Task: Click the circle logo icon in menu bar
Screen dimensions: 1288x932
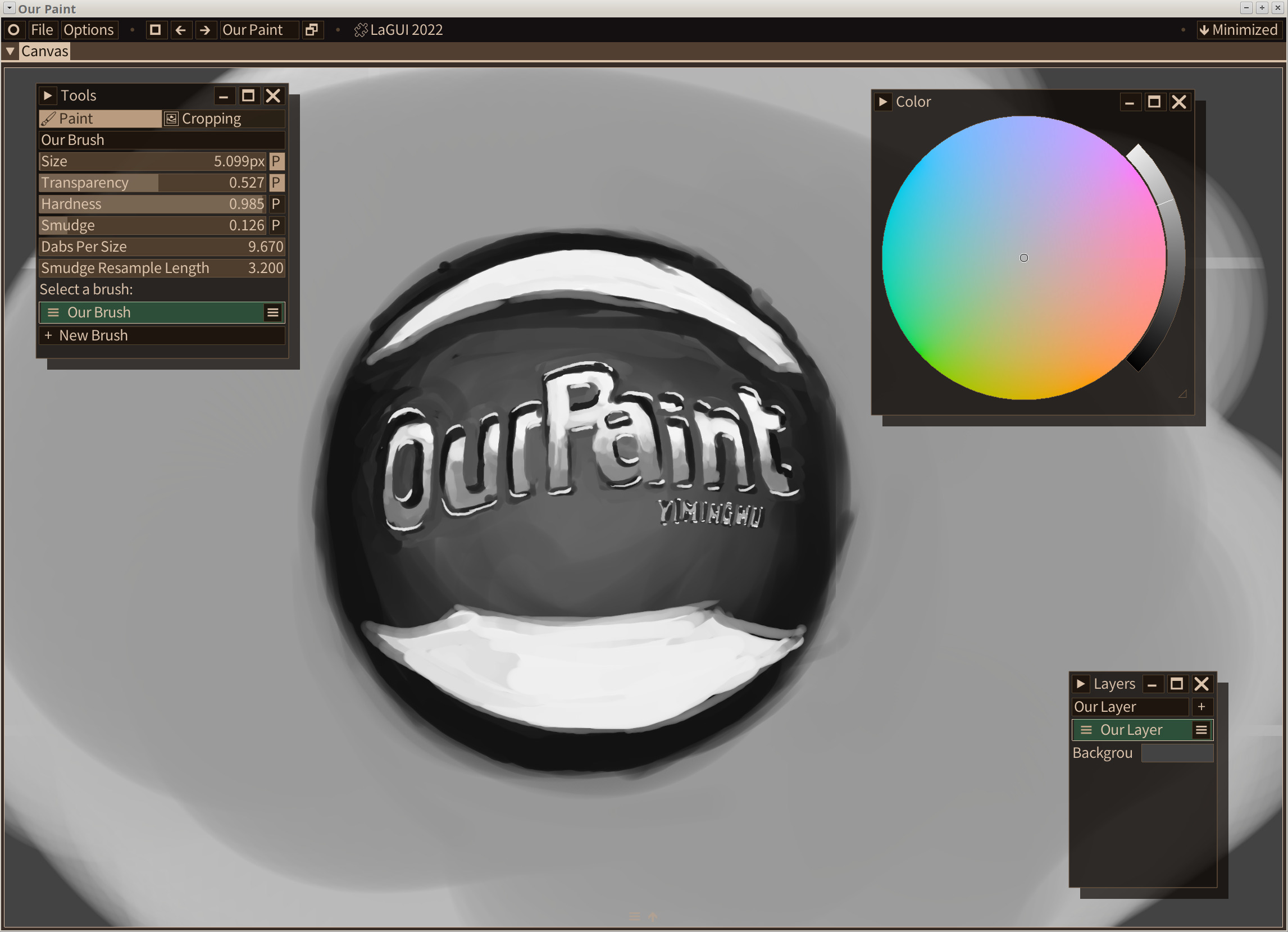Action: 13,30
